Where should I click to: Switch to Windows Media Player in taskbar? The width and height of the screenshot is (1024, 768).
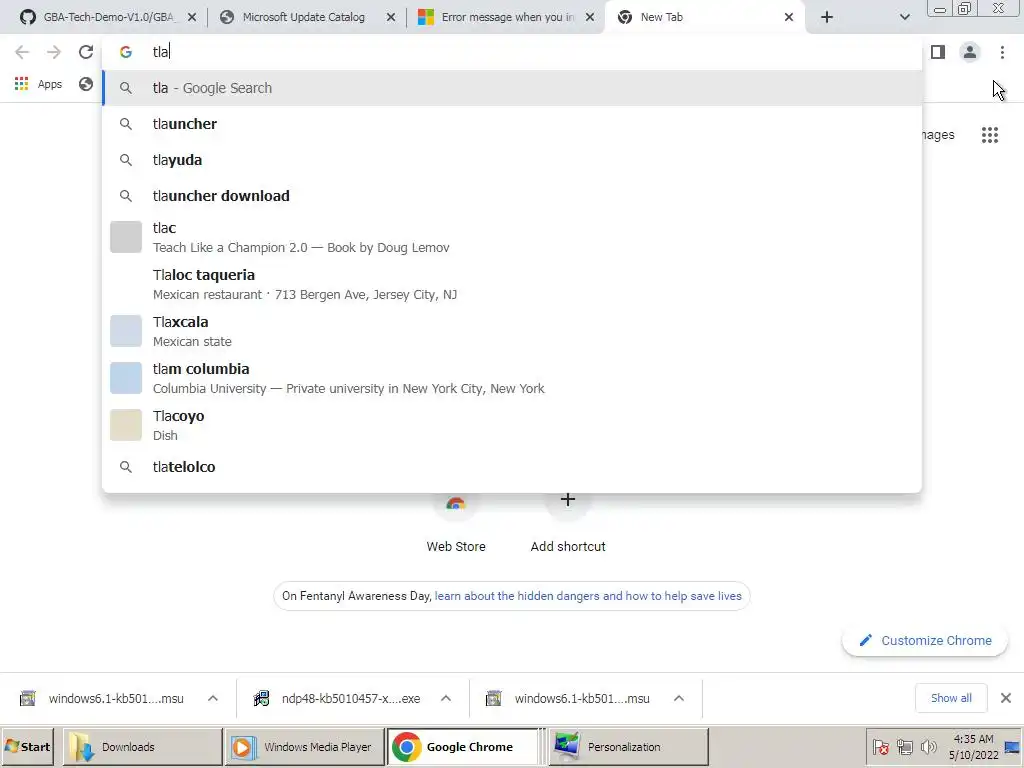[304, 746]
